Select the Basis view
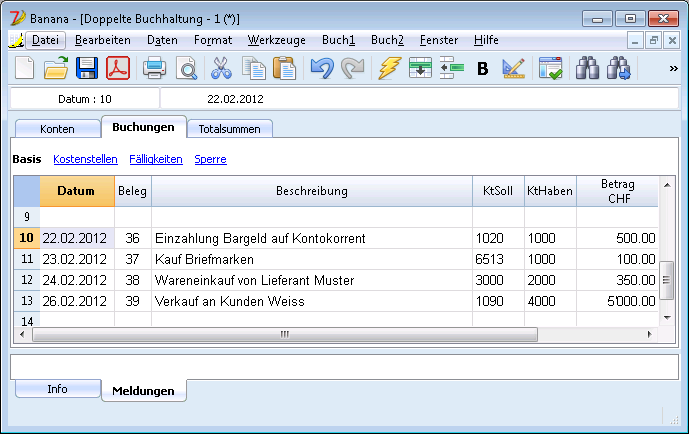Image resolution: width=689 pixels, height=434 pixels. point(27,159)
